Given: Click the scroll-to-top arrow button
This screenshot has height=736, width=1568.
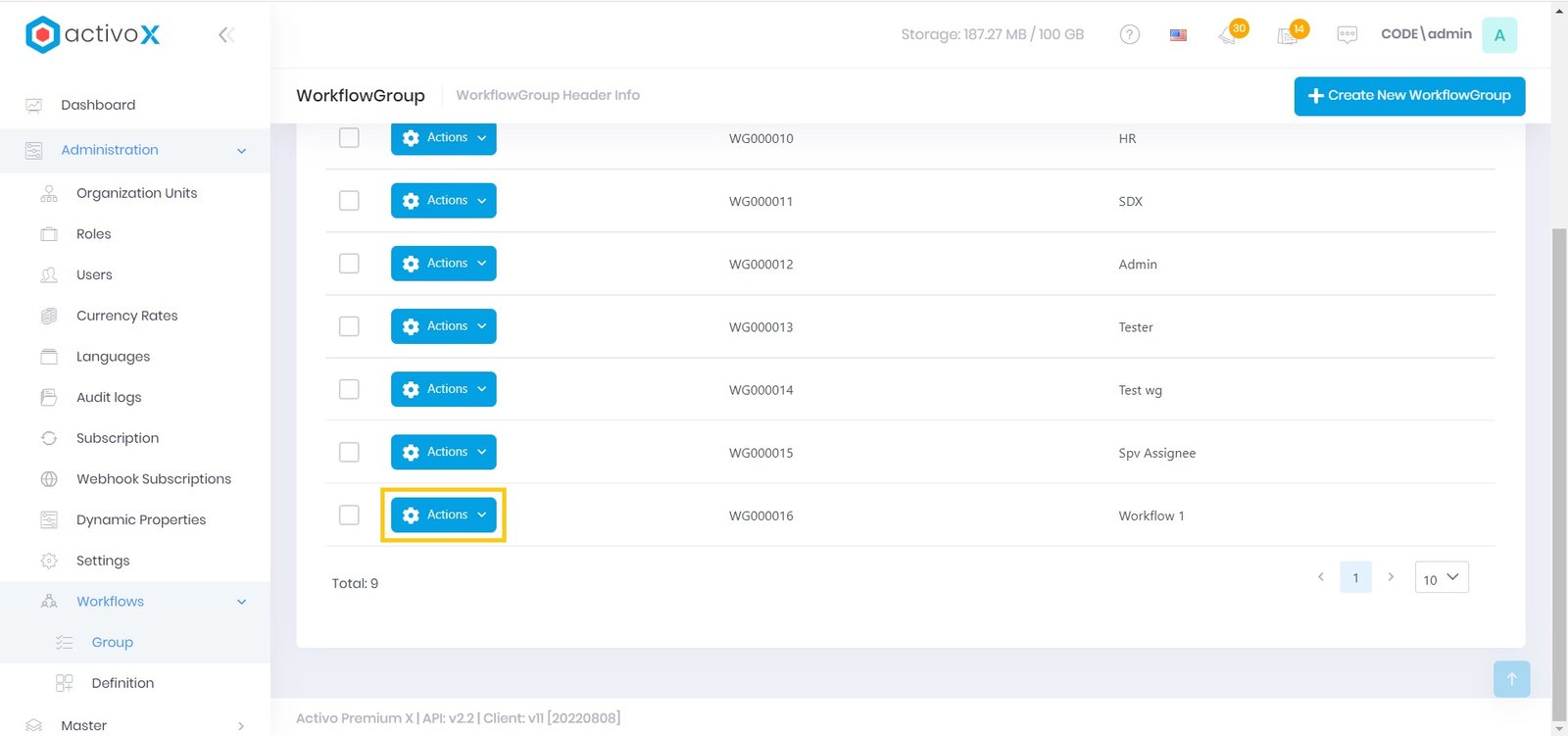Looking at the screenshot, I should click(x=1511, y=679).
